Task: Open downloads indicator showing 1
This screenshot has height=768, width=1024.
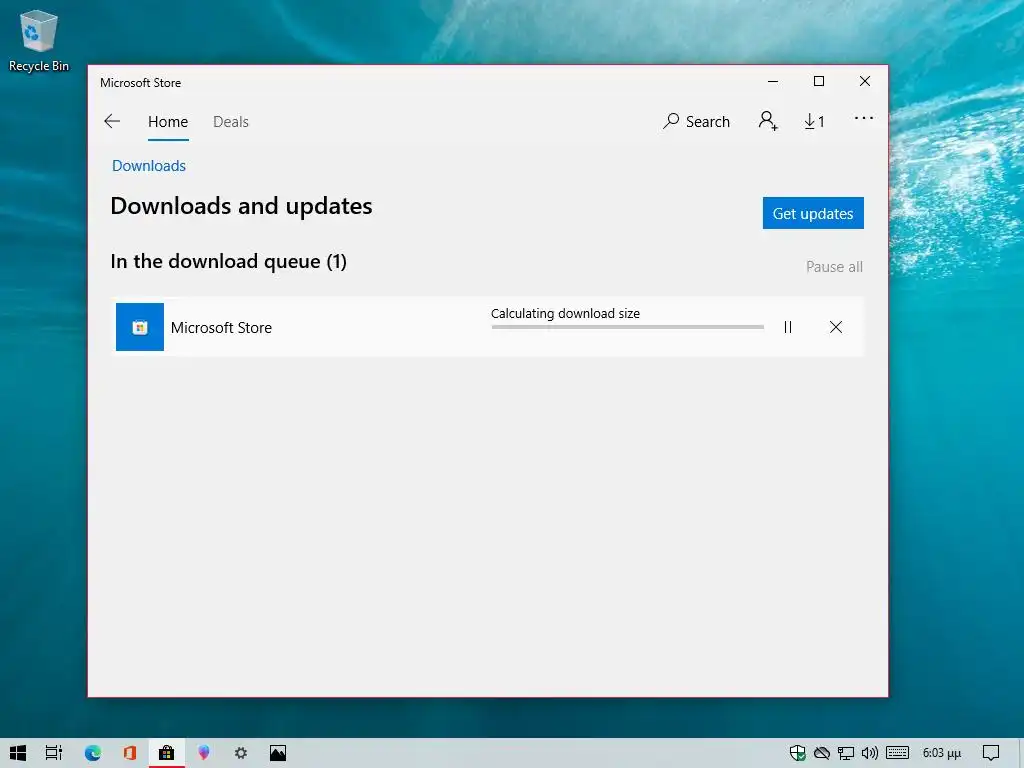Action: 814,121
